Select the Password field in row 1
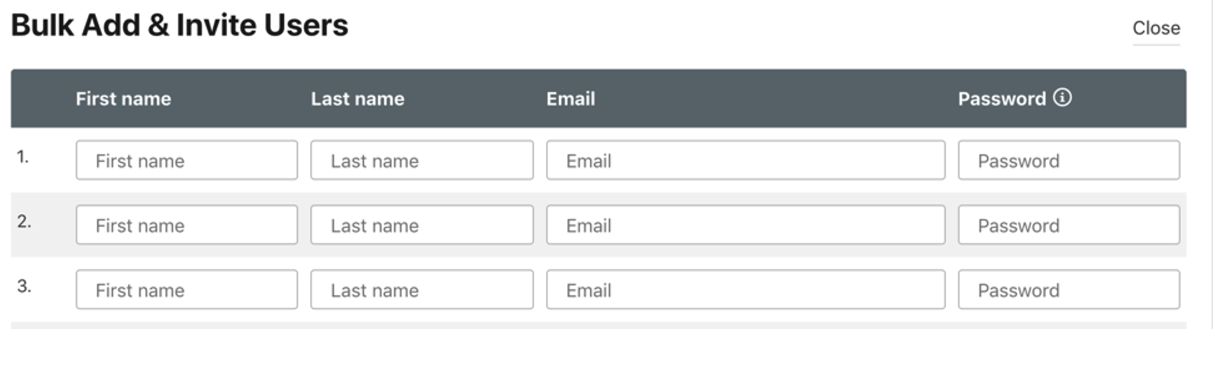Screen dimensions: 1215x370 click(1069, 160)
